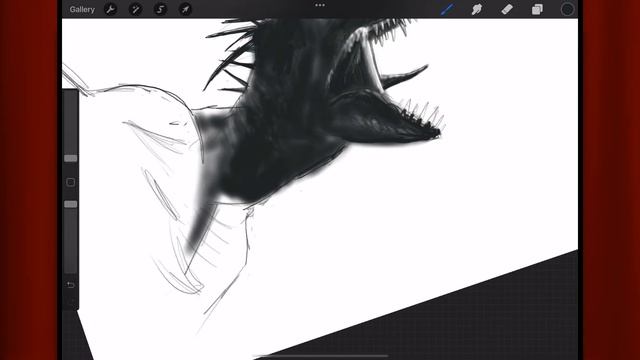The width and height of the screenshot is (640, 360).
Task: Select the Eraser tool
Action: pyautogui.click(x=507, y=9)
